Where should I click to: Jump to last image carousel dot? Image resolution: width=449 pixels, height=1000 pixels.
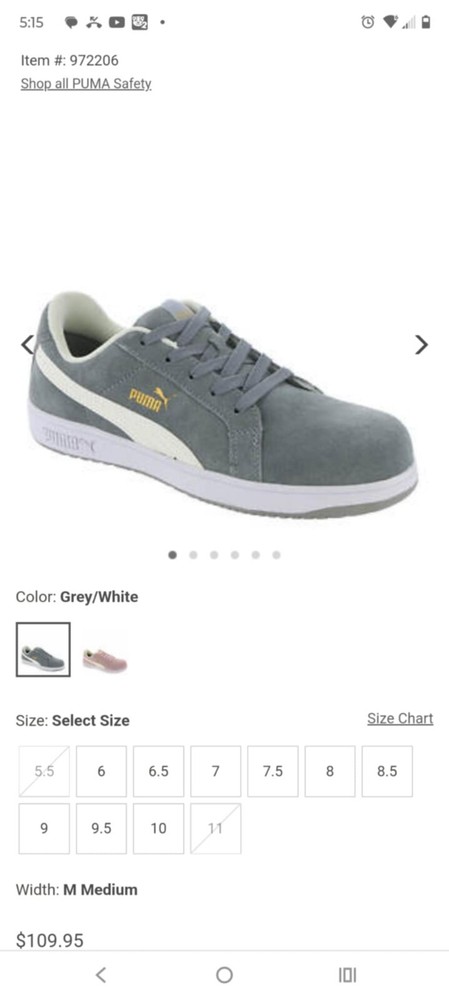276,555
